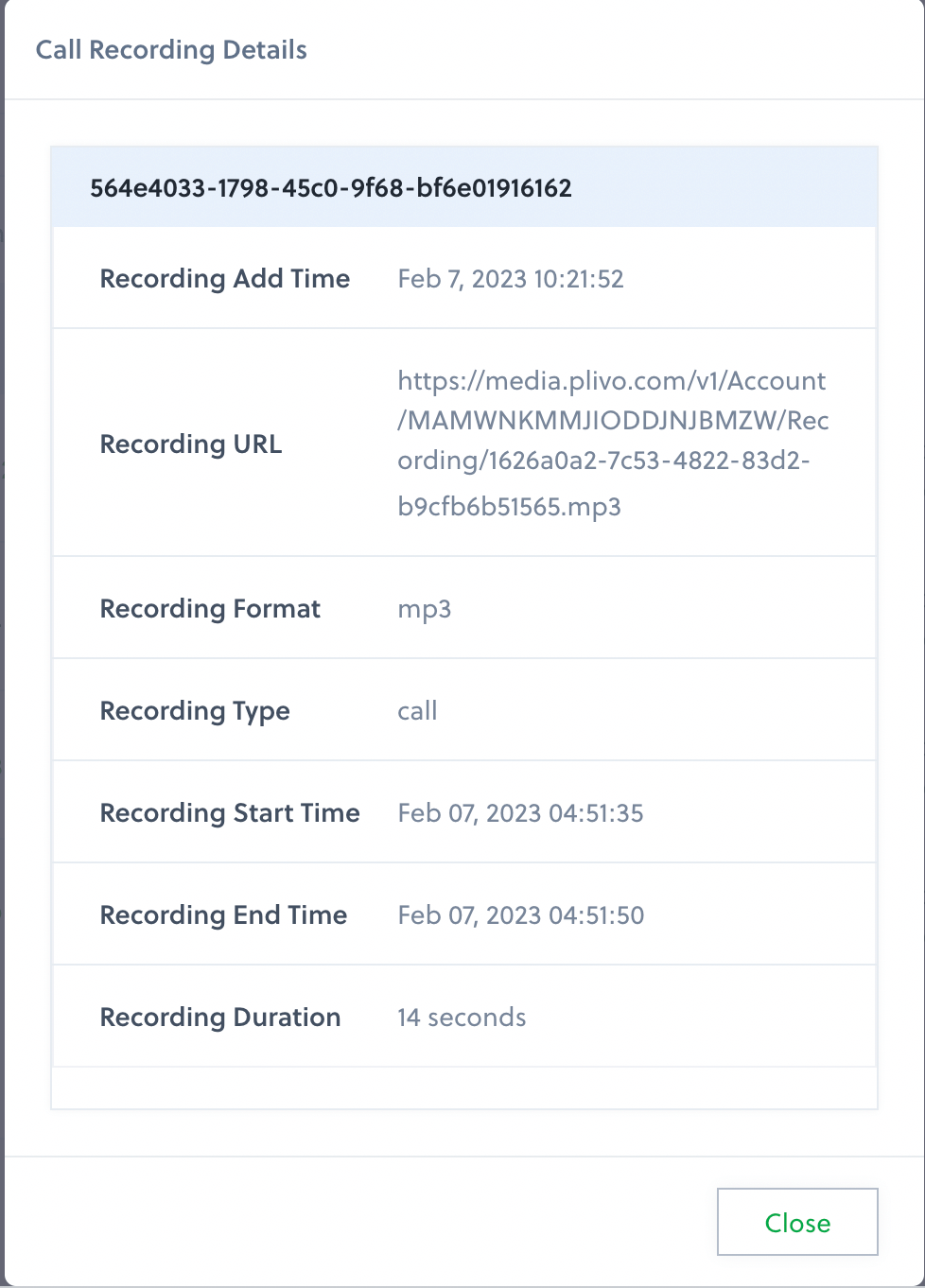
Task: Click the Recording Add Time label
Action: click(x=224, y=278)
